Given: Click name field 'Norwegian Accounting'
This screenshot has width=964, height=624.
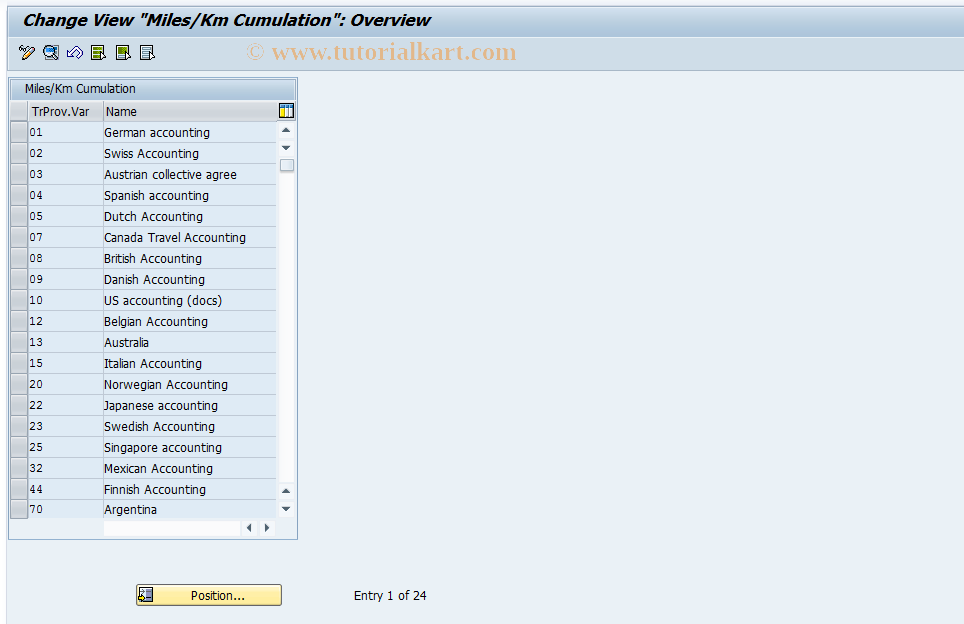Looking at the screenshot, I should tap(189, 384).
